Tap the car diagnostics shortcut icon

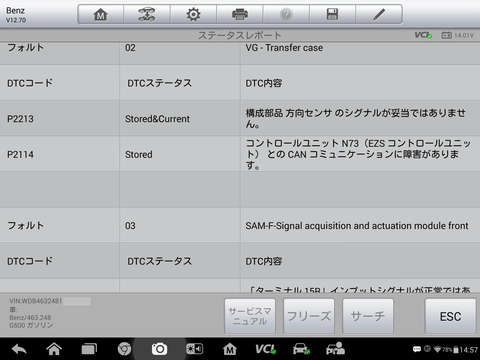coord(301,349)
